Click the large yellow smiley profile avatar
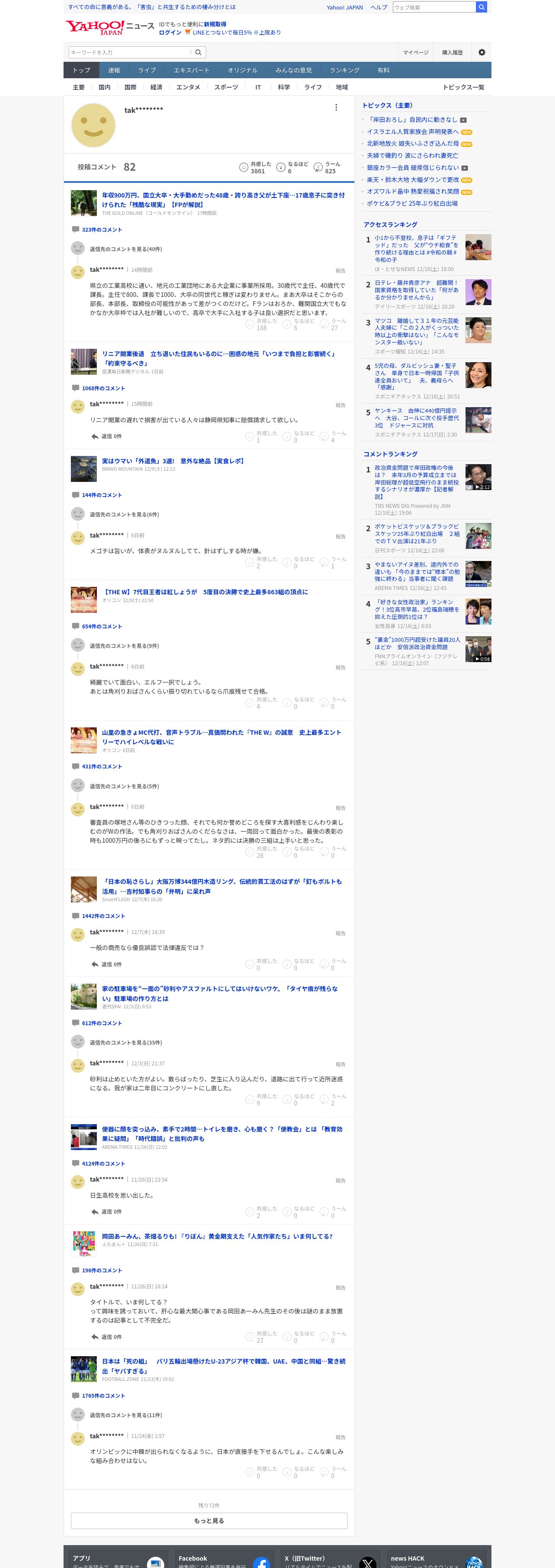Screen dimensions: 555x1568 (94, 125)
